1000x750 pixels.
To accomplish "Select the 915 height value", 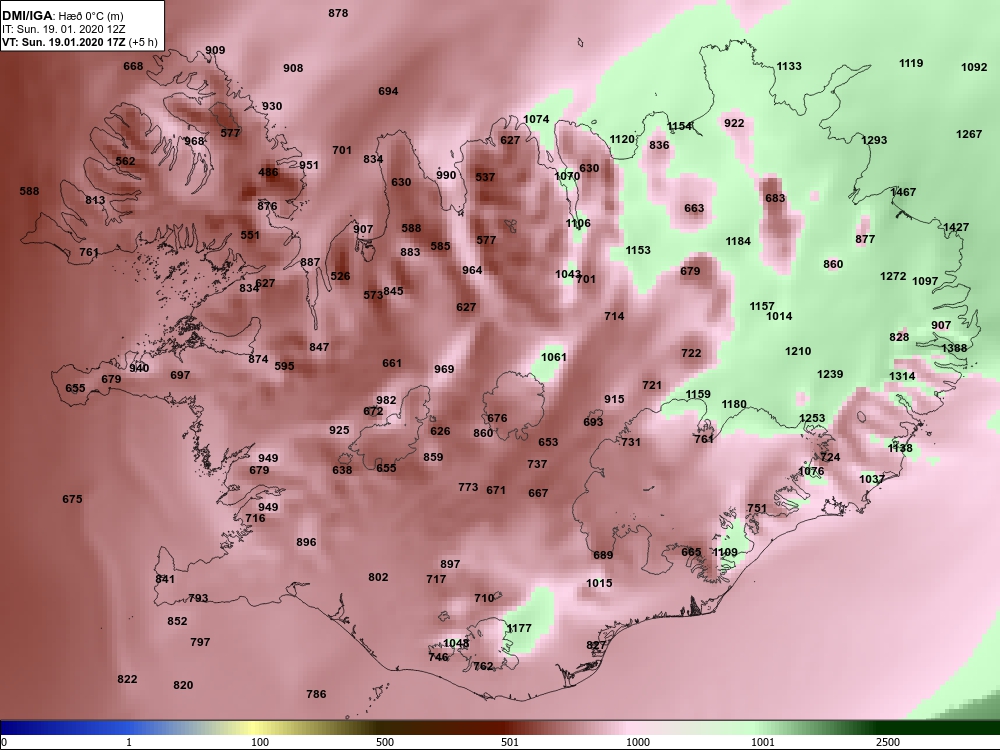I will click(x=614, y=399).
